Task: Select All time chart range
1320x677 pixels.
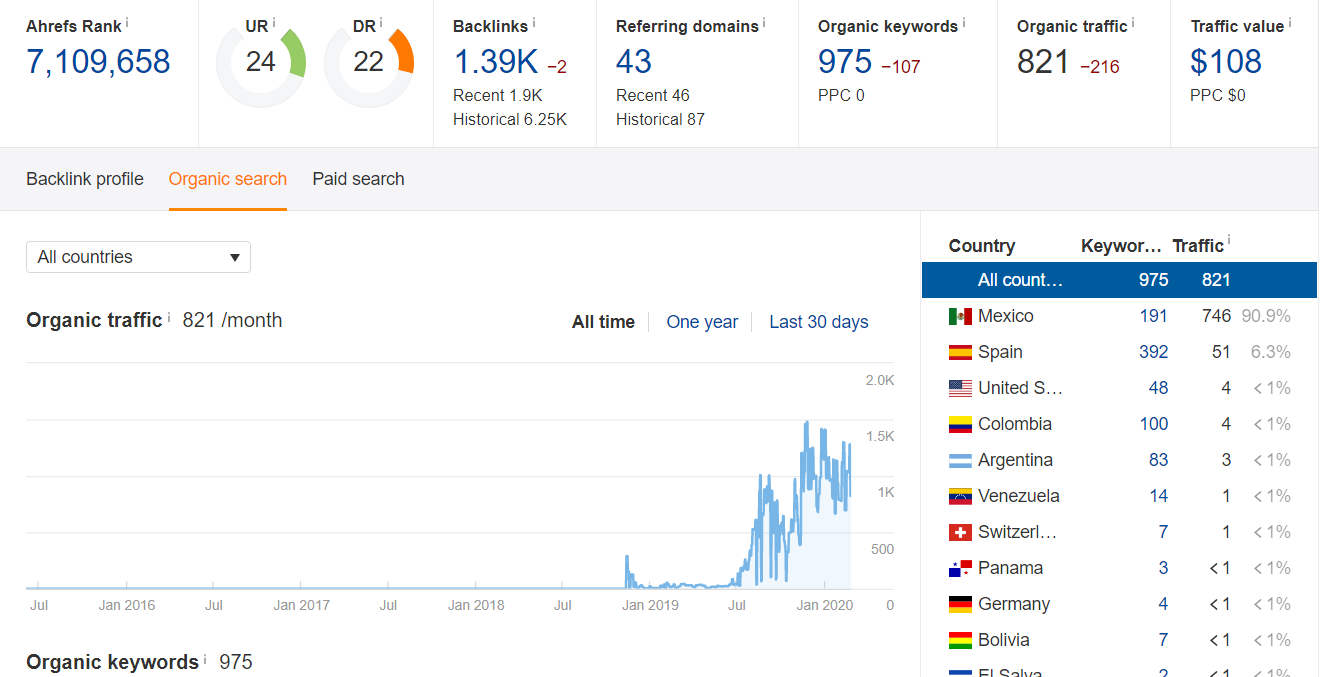Action: [x=603, y=322]
